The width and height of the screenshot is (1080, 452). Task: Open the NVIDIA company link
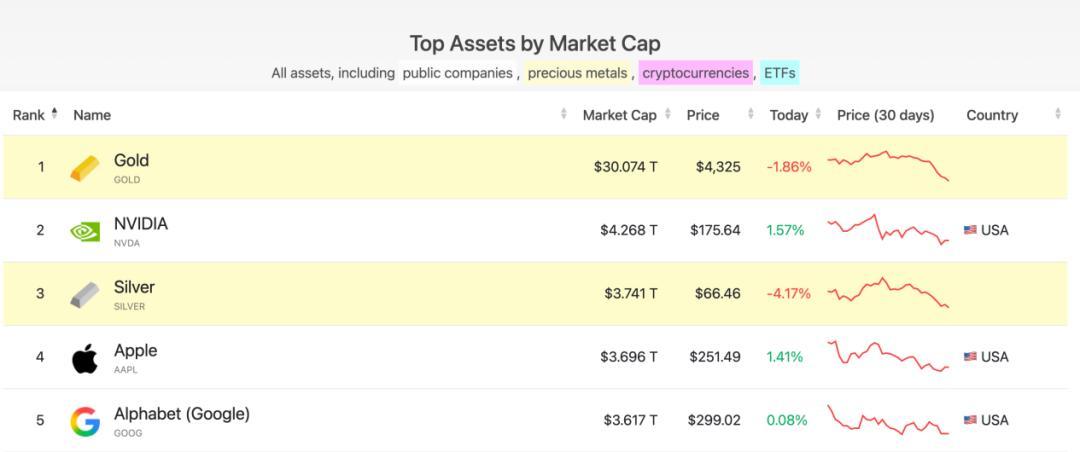[x=141, y=224]
